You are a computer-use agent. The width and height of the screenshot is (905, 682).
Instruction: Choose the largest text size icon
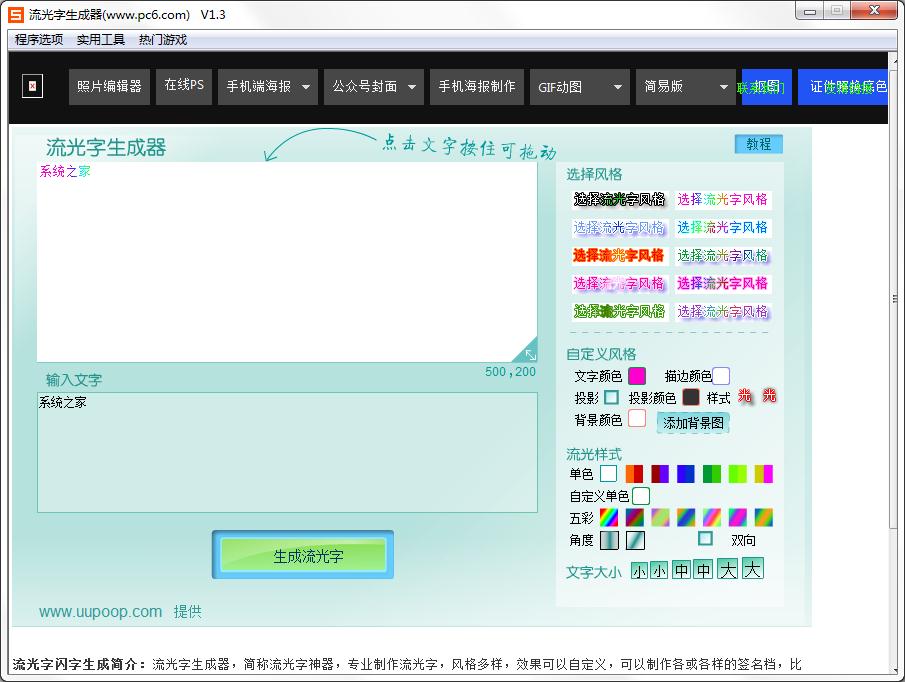753,569
